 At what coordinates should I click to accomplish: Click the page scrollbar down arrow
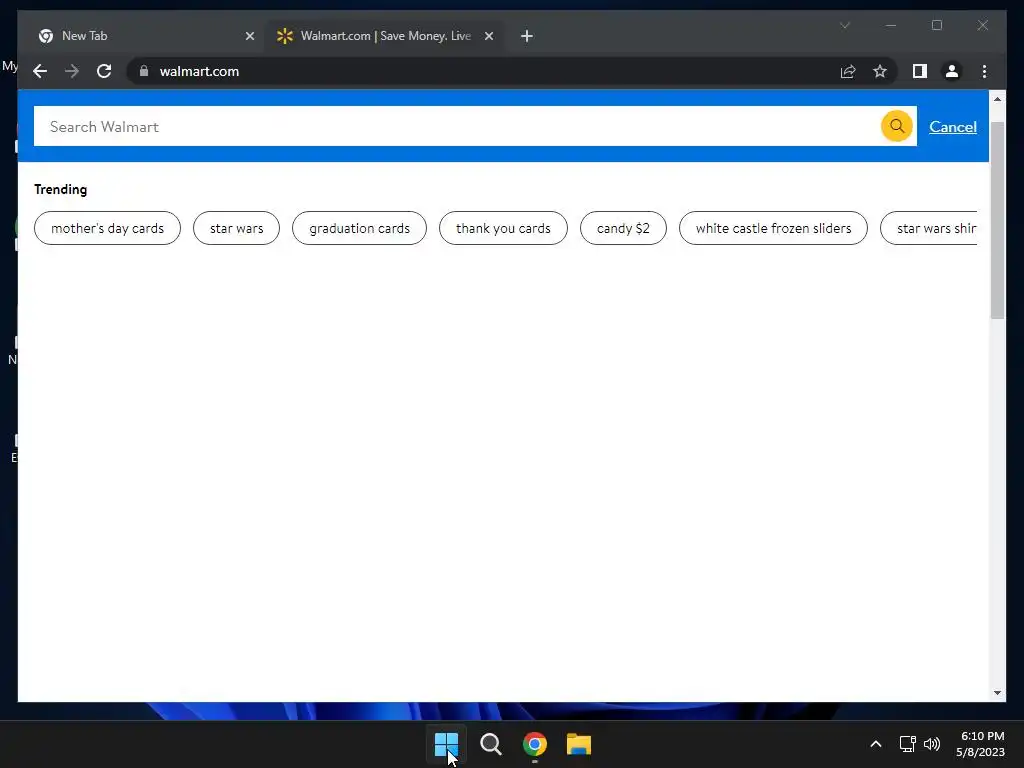pos(997,693)
